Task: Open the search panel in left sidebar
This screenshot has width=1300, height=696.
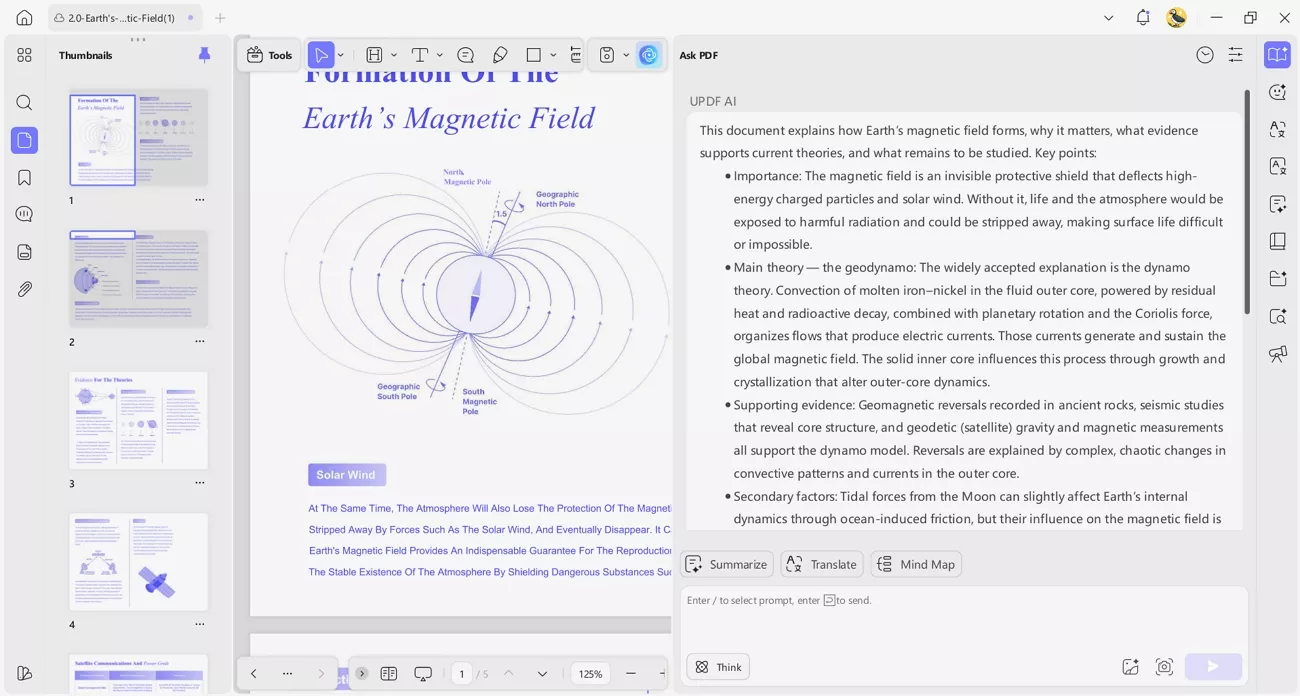Action: (24, 103)
